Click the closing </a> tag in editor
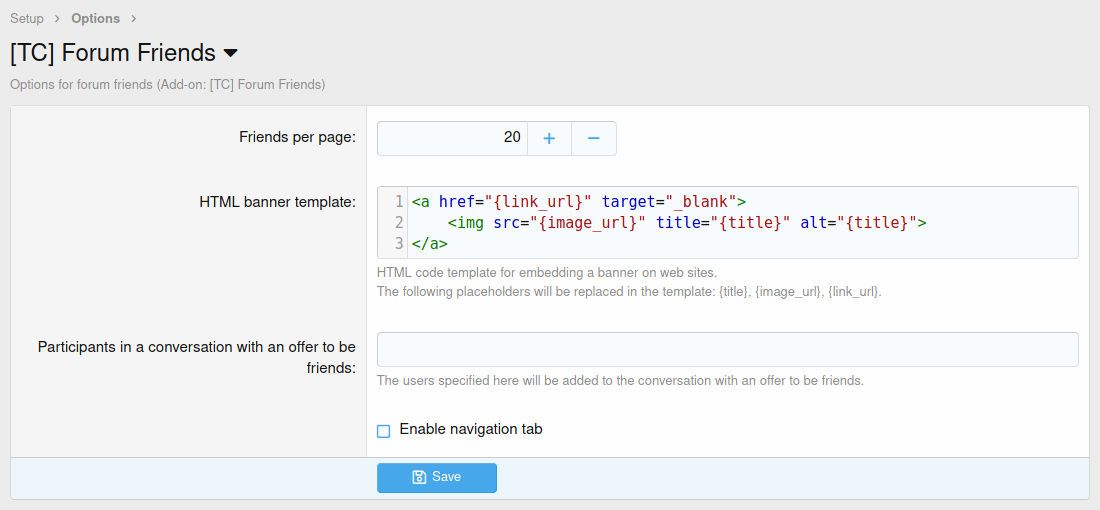Screen dimensions: 1100x510 (429, 243)
